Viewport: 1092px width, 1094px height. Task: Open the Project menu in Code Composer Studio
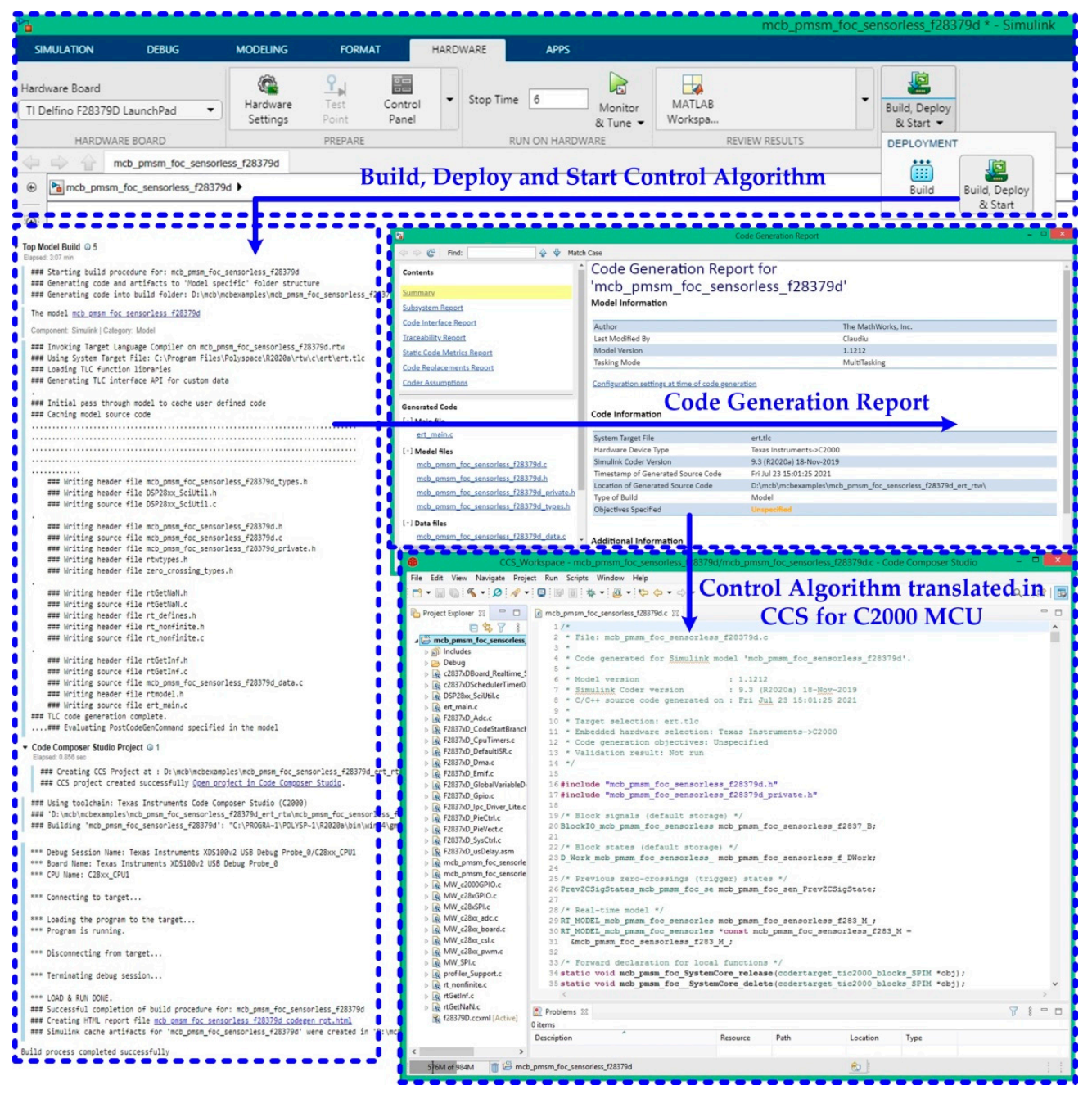pyautogui.click(x=525, y=578)
